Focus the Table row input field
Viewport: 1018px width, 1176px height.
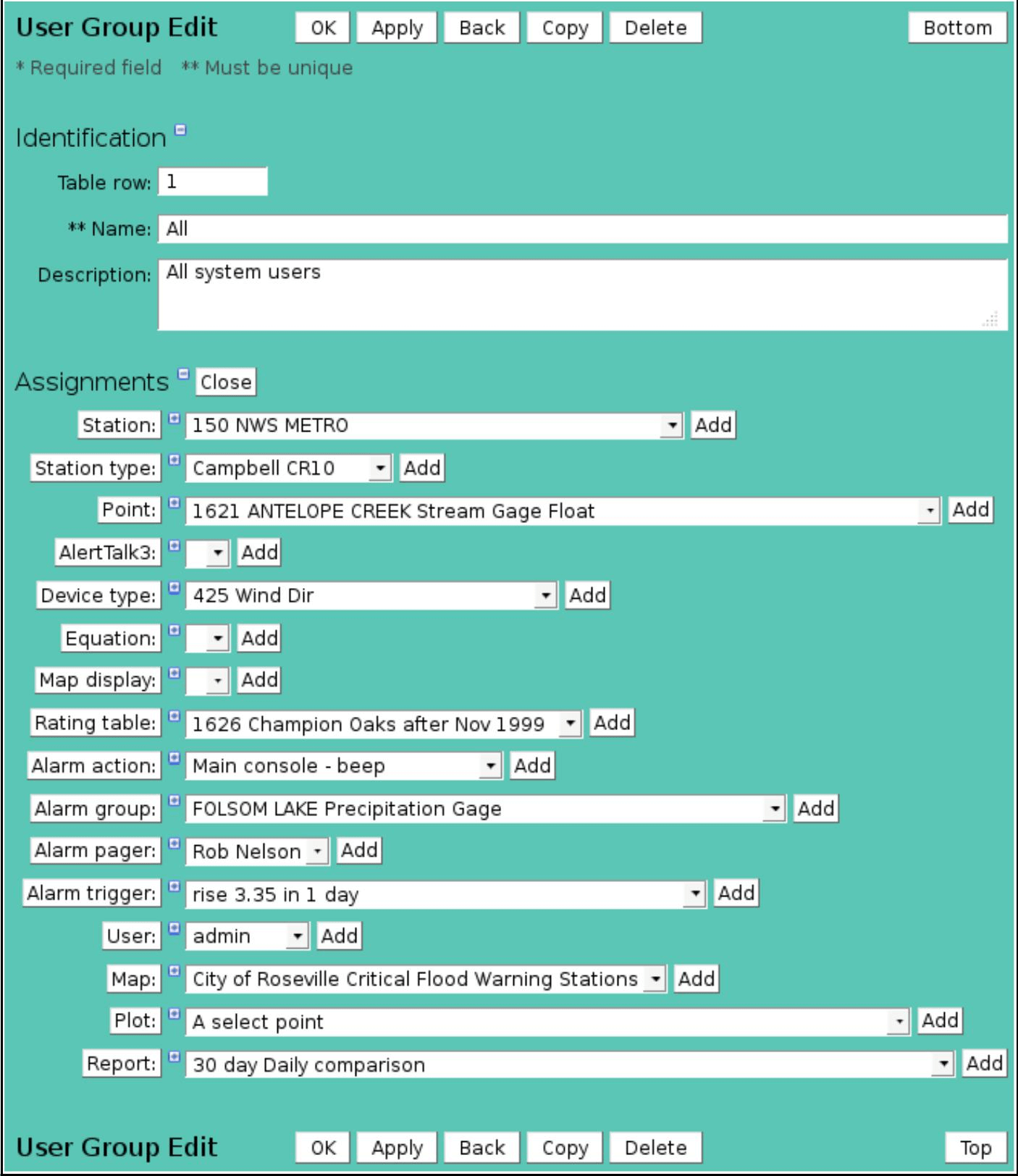coord(213,182)
